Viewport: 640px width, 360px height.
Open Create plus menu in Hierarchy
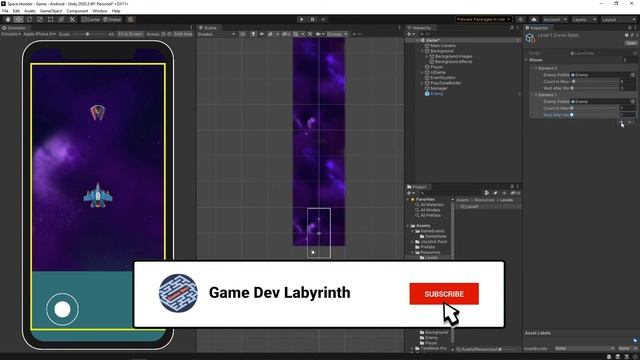coord(410,34)
